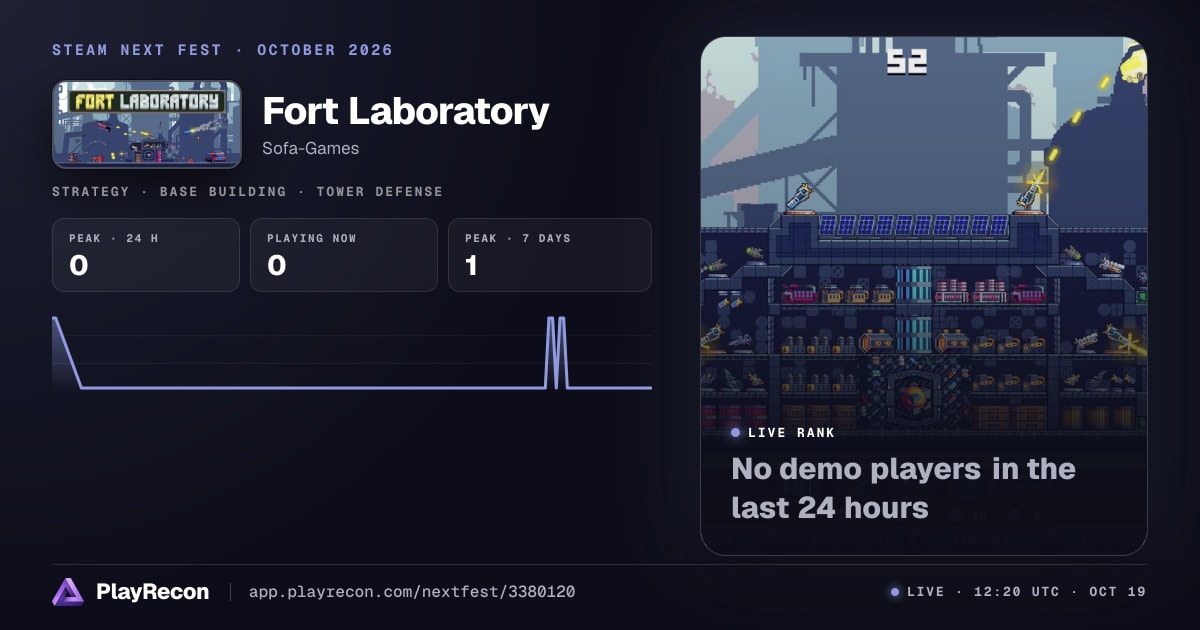Open the Fort Laboratory capsule thumbnail
1200x630 pixels.
(x=147, y=124)
